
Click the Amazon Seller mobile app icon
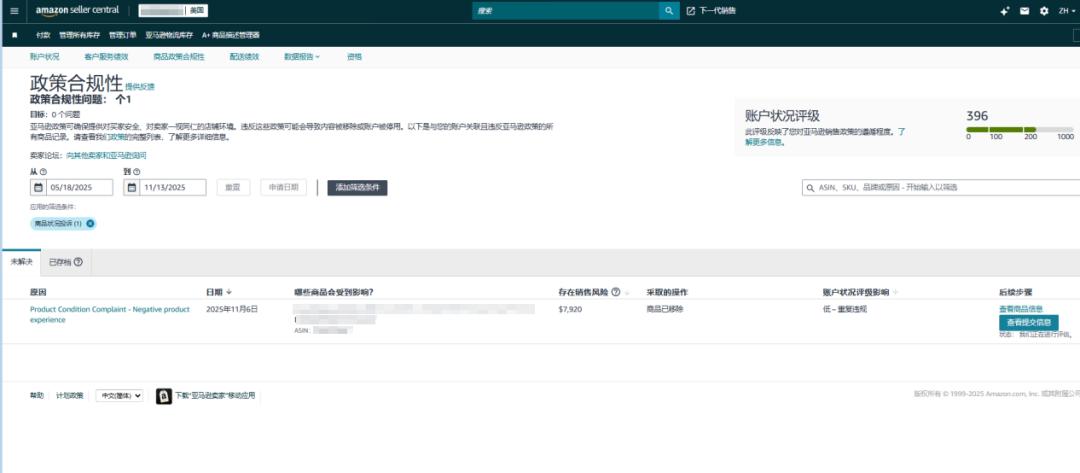coord(164,396)
